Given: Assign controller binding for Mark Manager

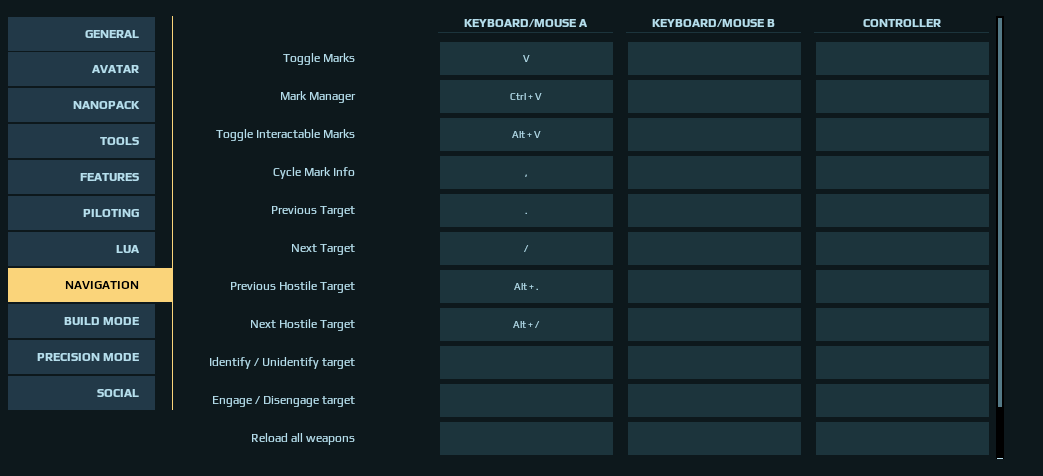Looking at the screenshot, I should click(x=903, y=96).
